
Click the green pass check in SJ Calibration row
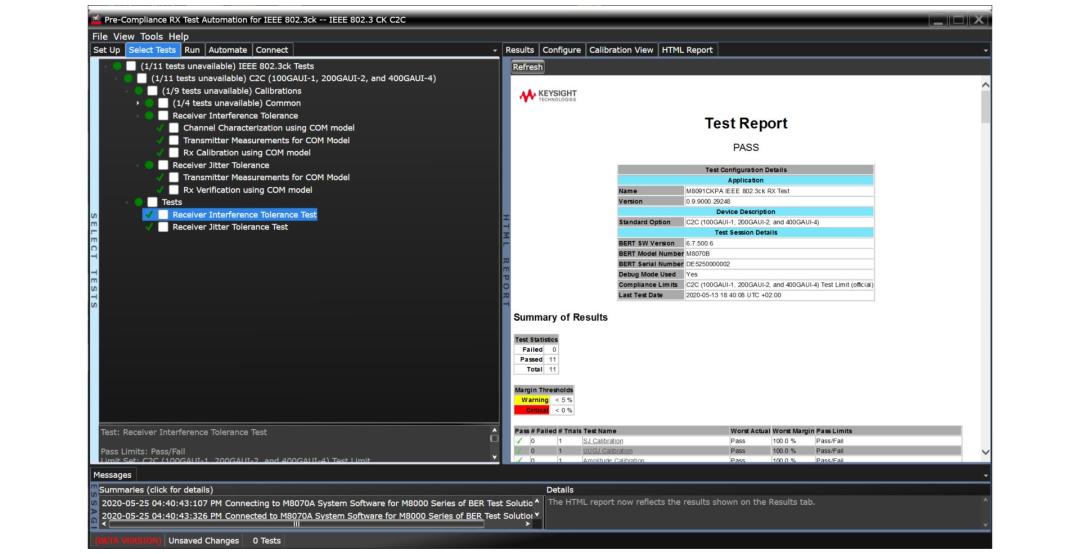(519, 441)
